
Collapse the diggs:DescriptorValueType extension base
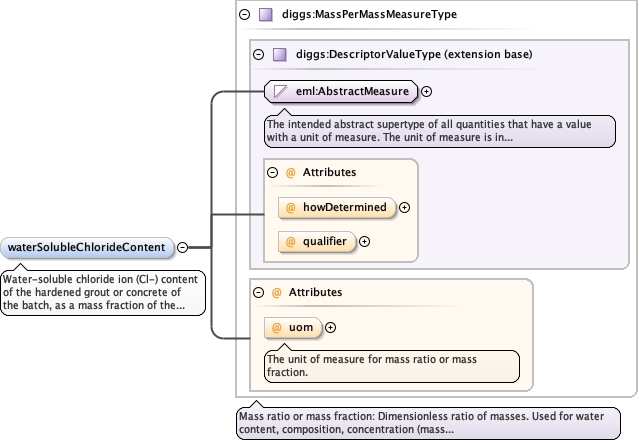pos(258,54)
